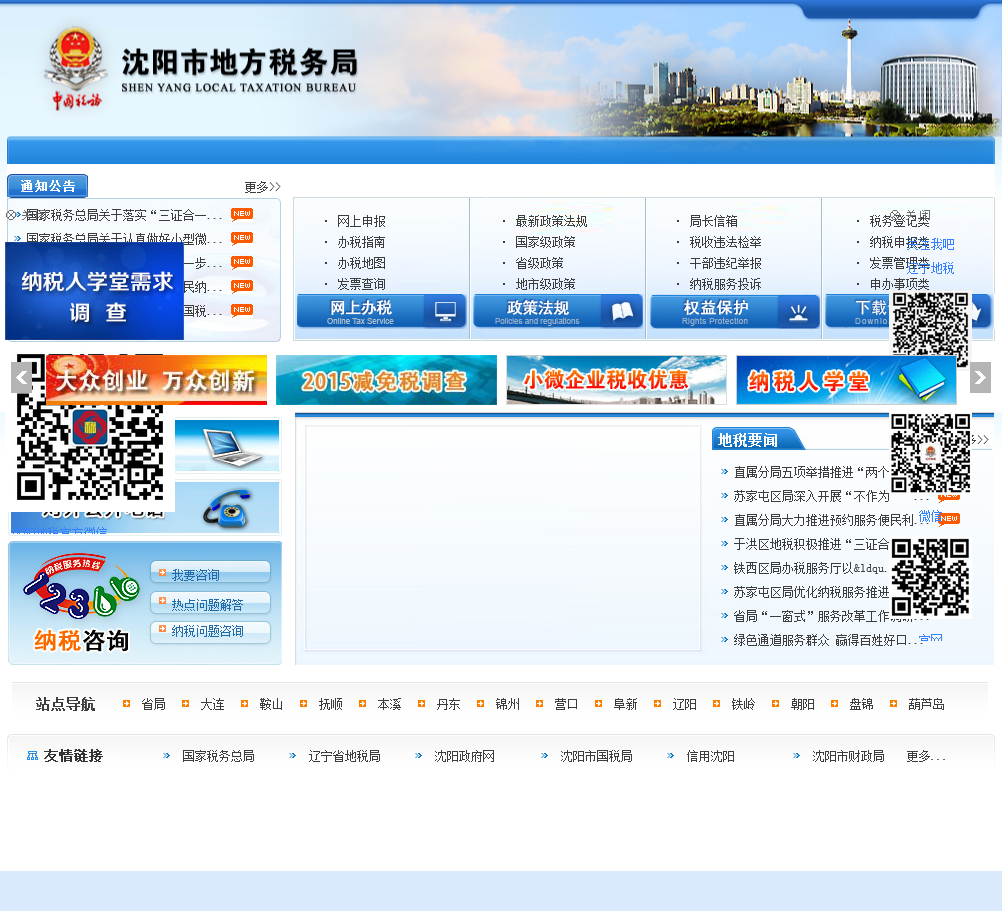Open 更多>> next to 通知公告

point(262,187)
